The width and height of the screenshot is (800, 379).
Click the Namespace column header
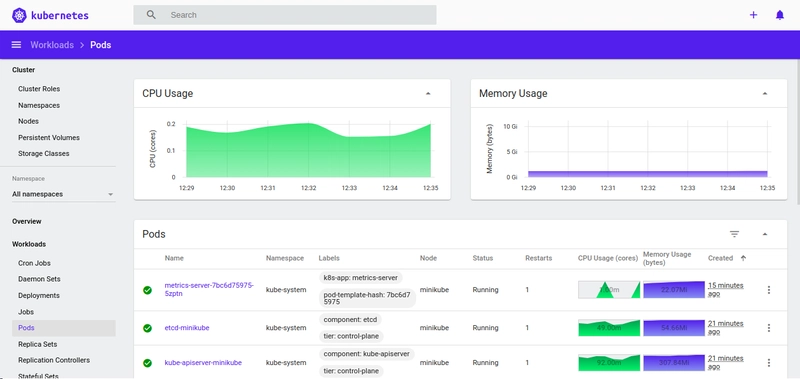(285, 258)
